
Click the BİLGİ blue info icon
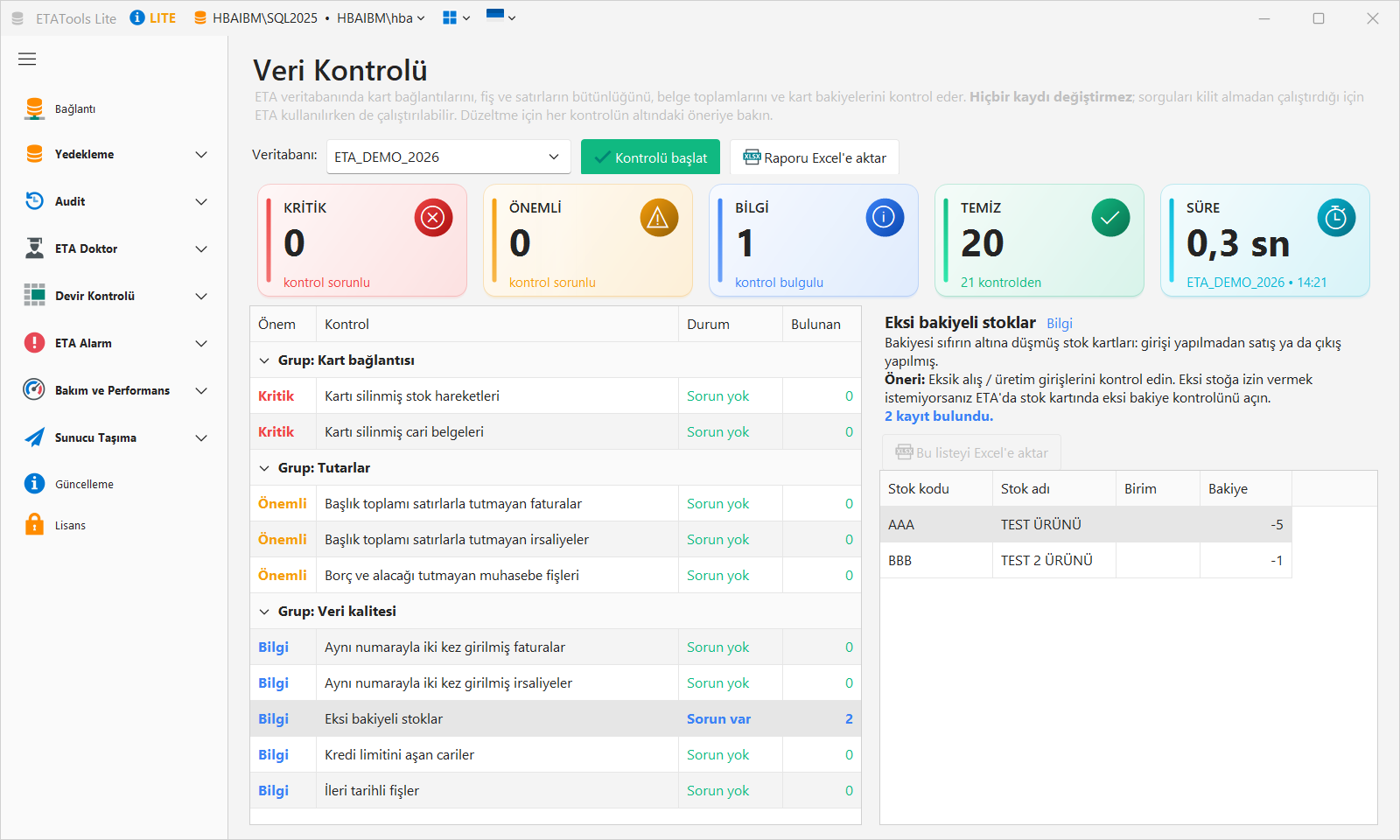(885, 218)
